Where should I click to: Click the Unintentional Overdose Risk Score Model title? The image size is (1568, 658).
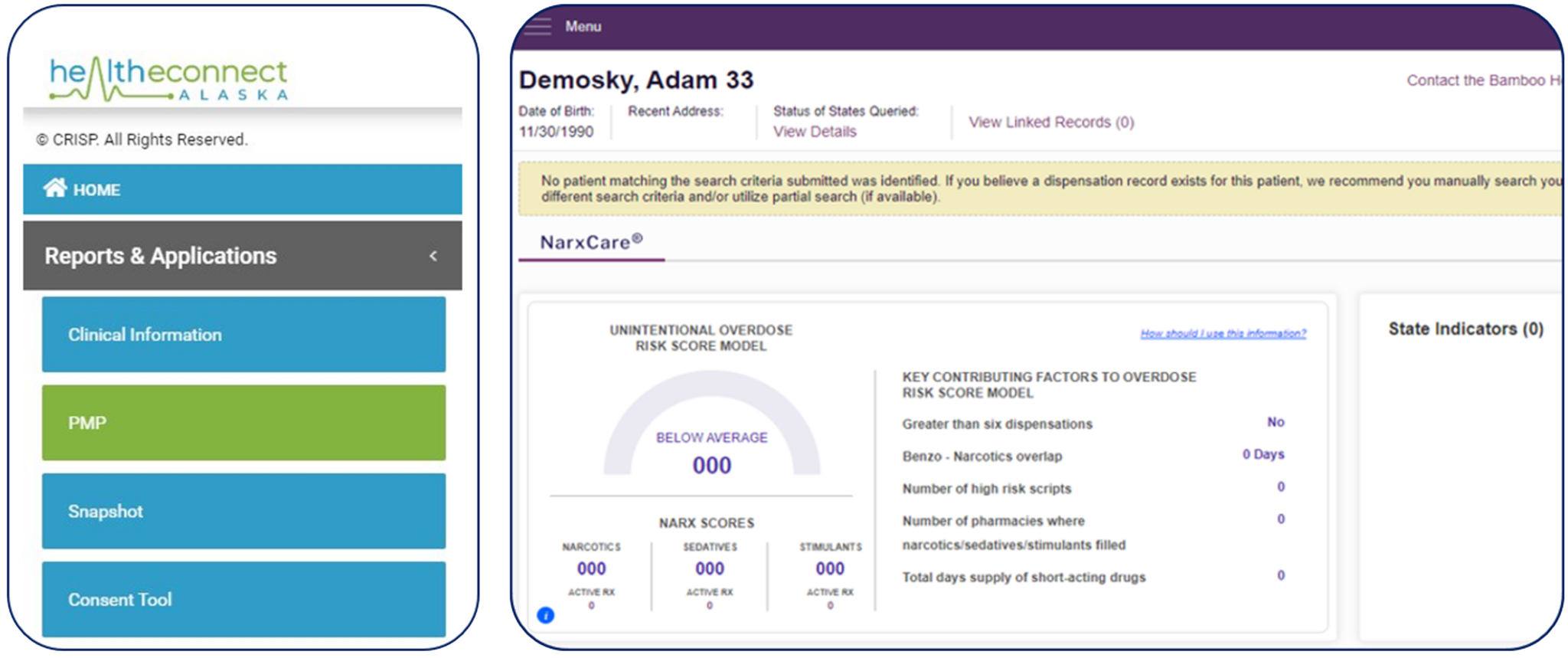(701, 338)
